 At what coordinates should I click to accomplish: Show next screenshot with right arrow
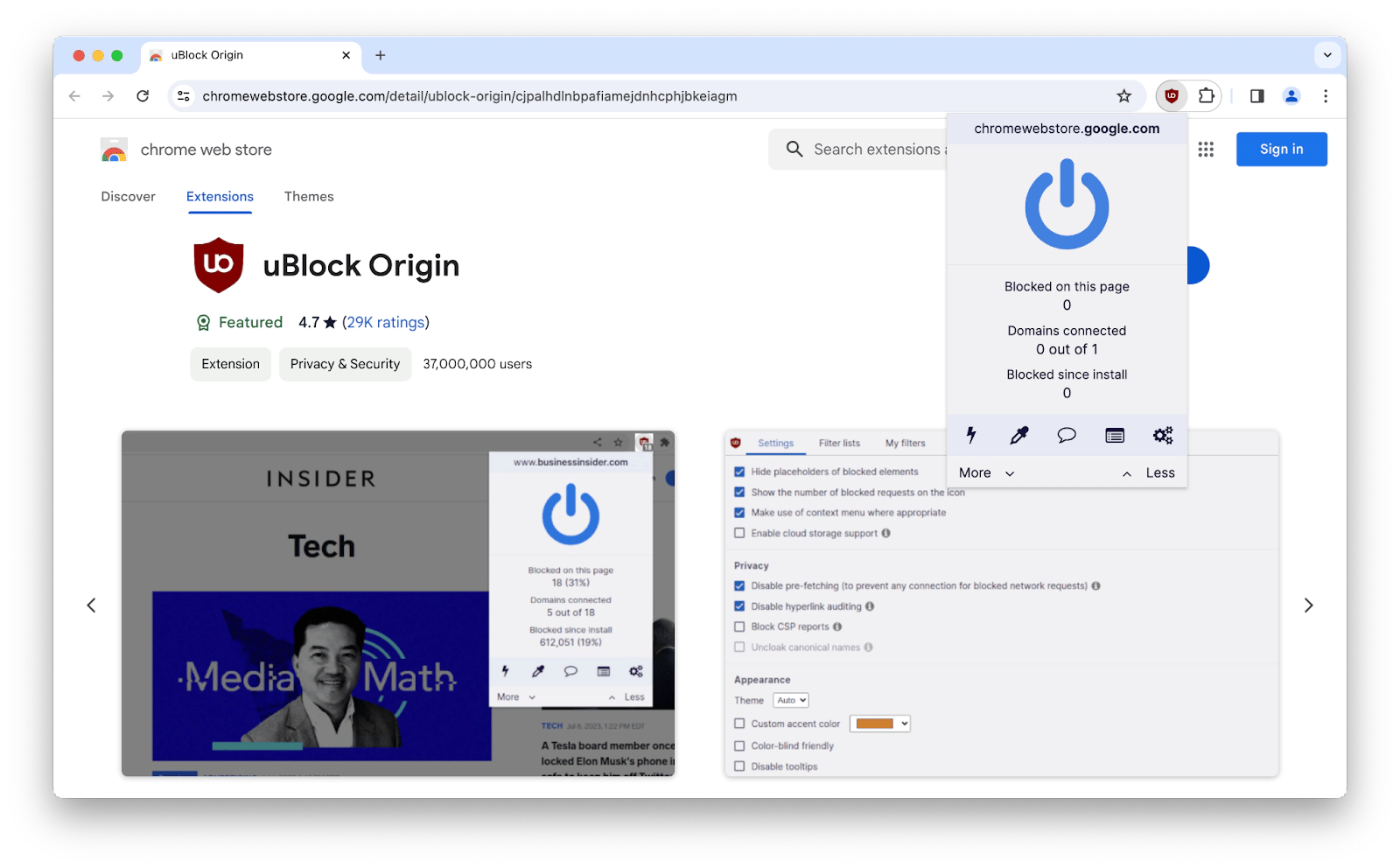(1309, 605)
